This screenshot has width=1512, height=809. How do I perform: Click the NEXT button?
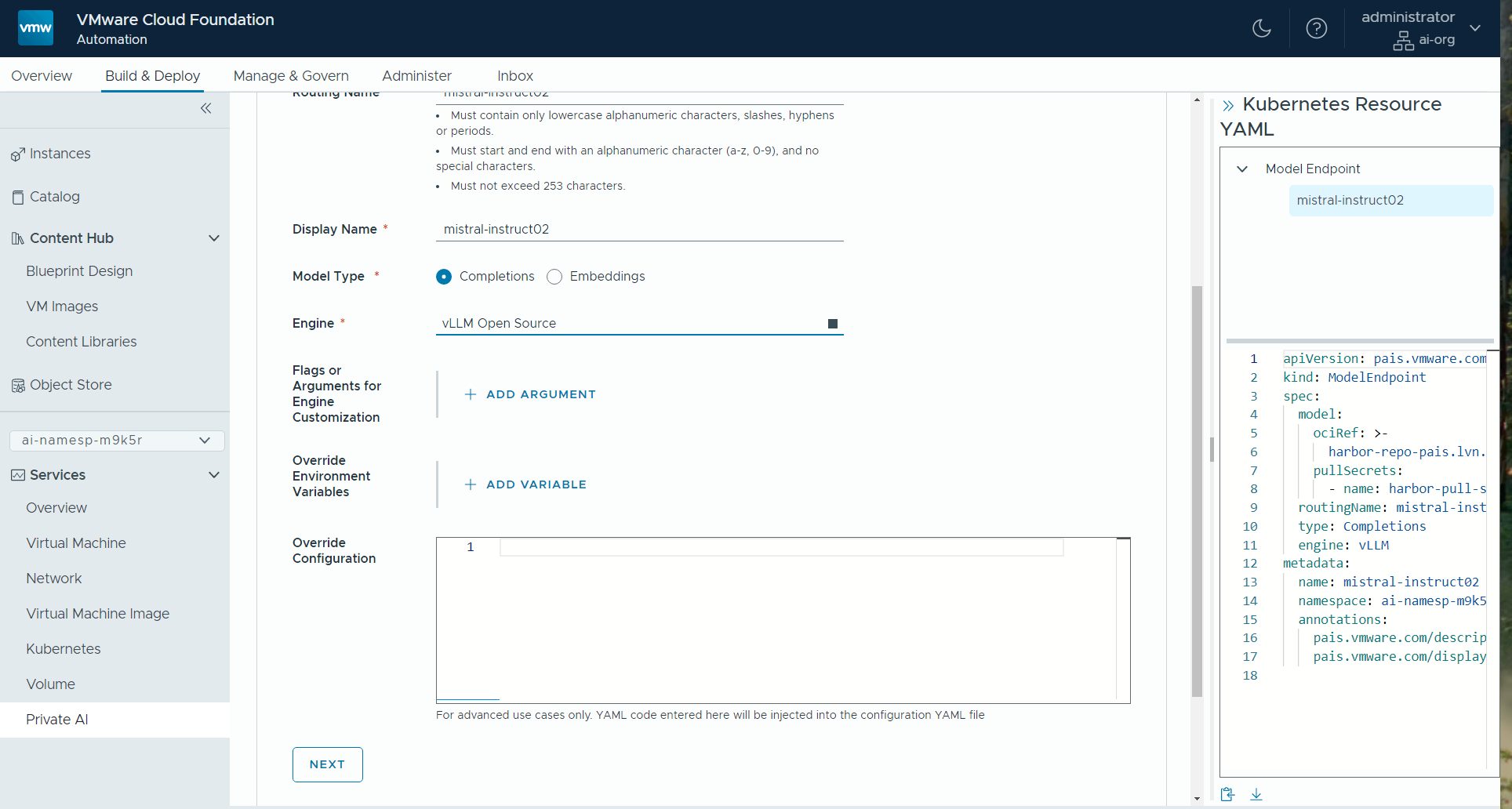tap(327, 764)
